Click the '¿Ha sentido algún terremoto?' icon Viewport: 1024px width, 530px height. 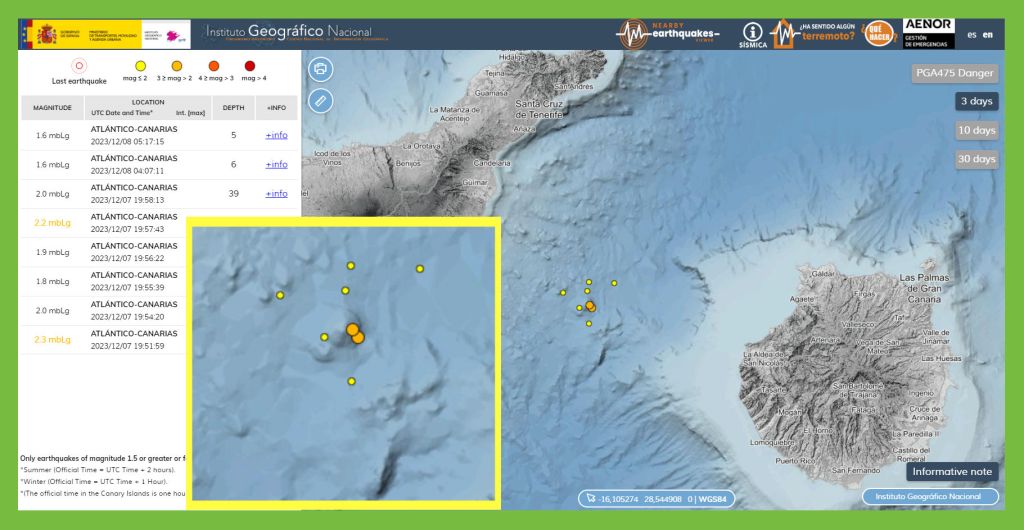click(x=814, y=34)
